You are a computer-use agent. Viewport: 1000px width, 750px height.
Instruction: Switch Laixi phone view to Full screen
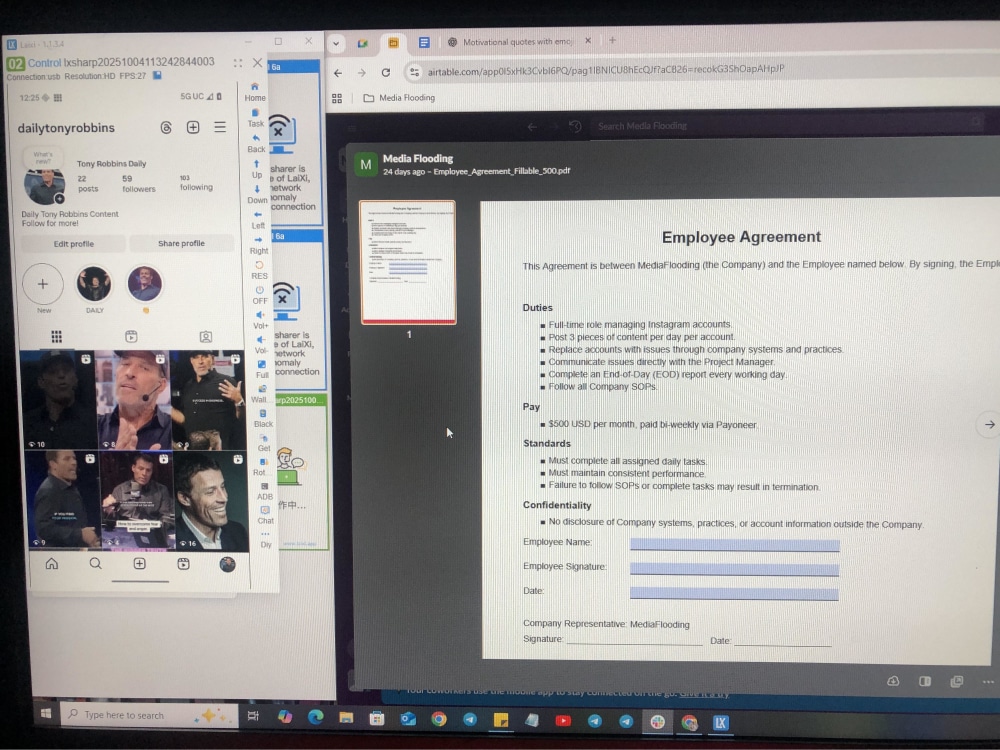click(261, 369)
